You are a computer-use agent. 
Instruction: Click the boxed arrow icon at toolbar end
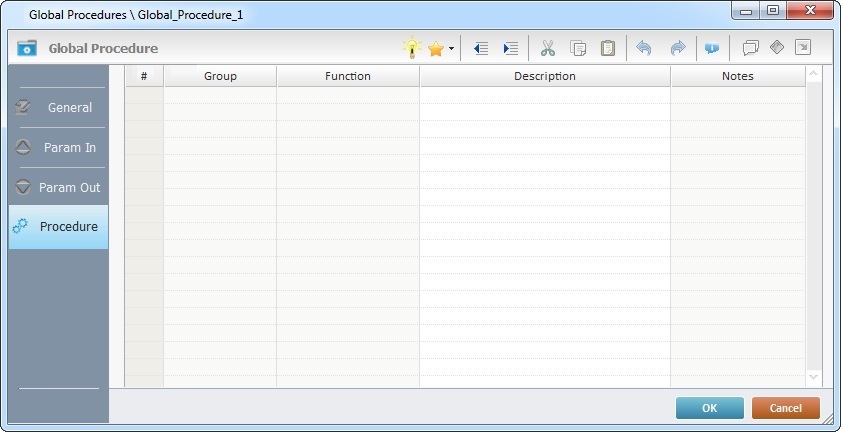pos(802,48)
